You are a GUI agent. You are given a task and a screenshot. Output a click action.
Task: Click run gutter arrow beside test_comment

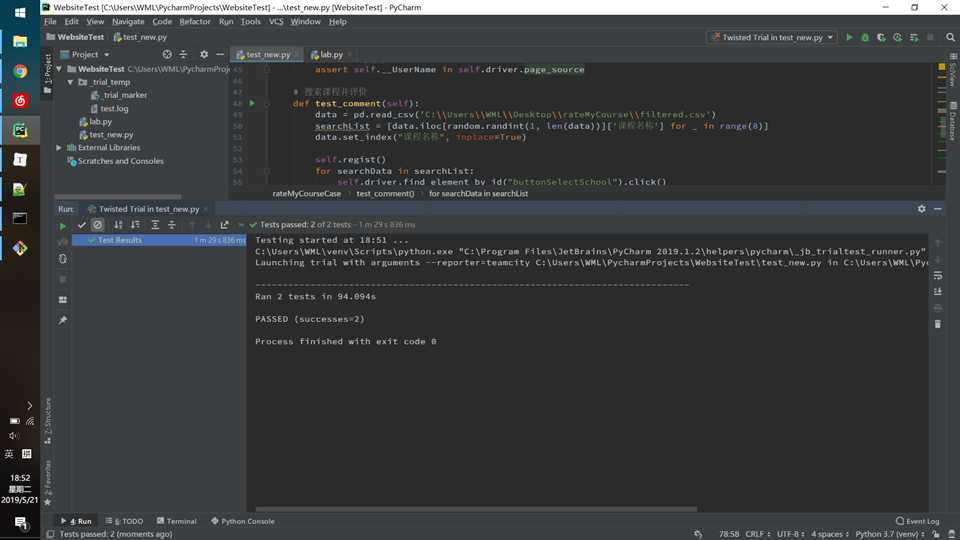(x=252, y=103)
